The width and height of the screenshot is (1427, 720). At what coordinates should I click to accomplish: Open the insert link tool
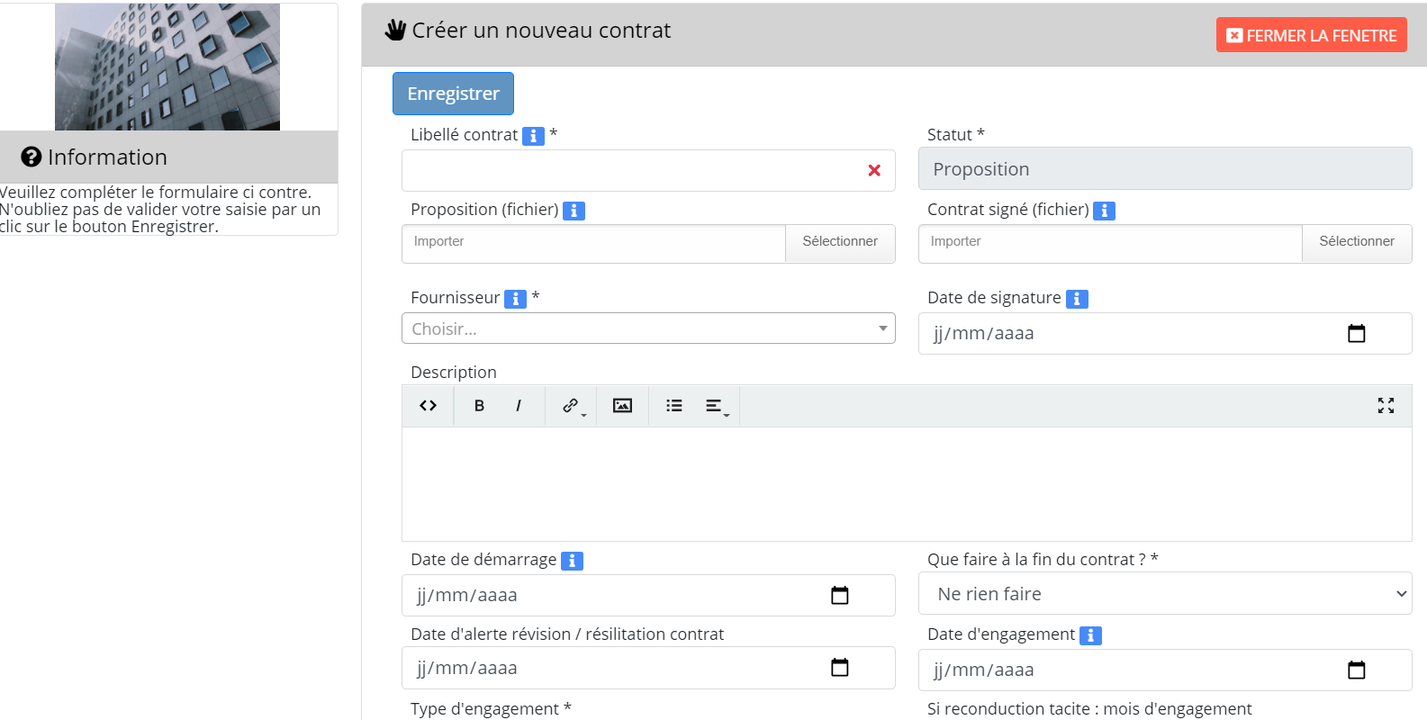pos(566,405)
